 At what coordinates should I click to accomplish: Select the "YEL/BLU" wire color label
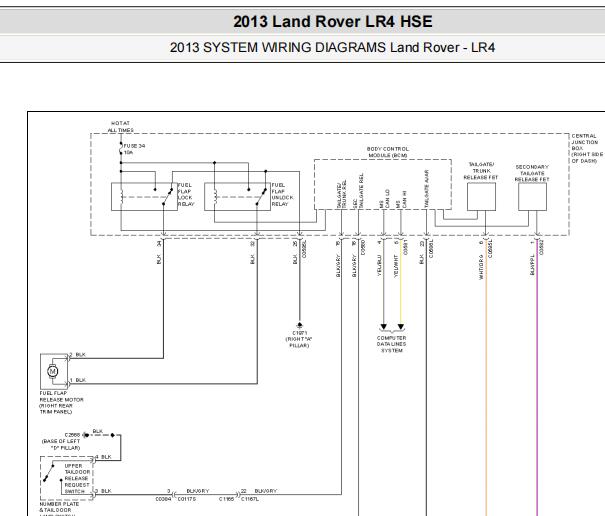click(379, 266)
